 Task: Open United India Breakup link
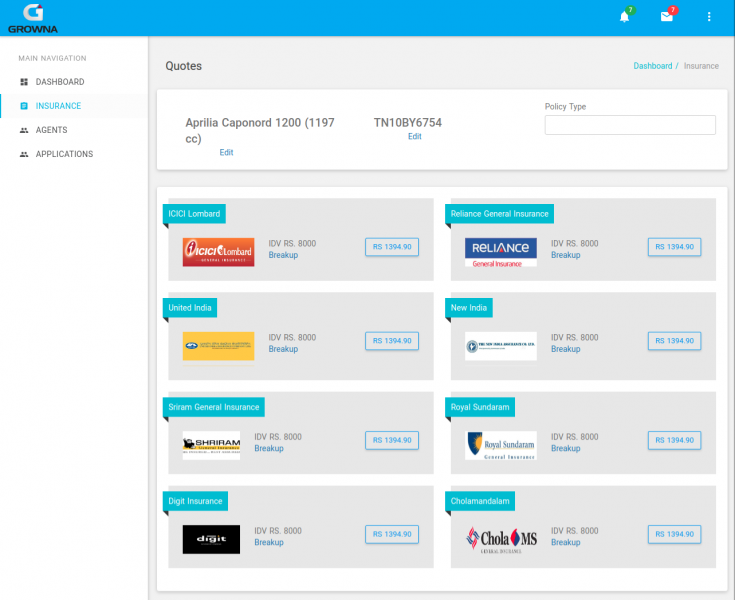click(x=283, y=349)
